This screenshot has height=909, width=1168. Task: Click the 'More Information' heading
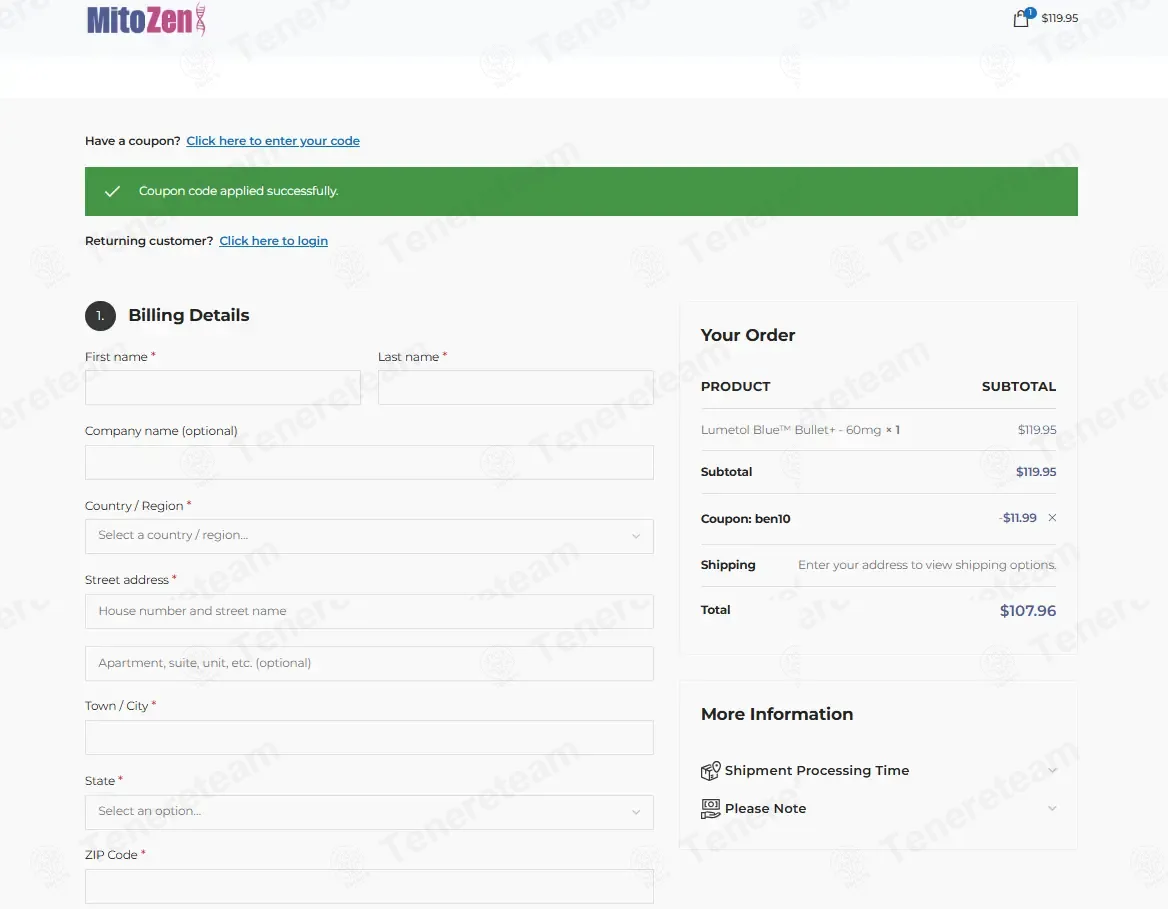pos(777,714)
